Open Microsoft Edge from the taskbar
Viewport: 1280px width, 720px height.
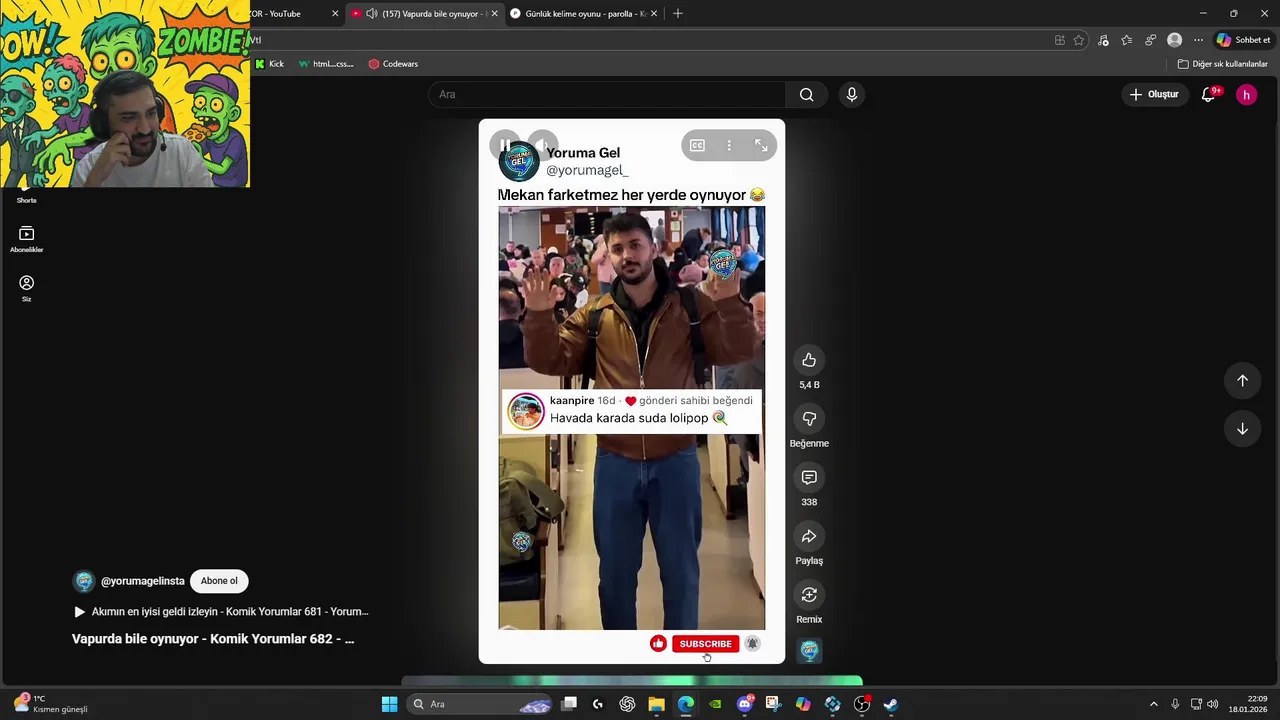(686, 704)
